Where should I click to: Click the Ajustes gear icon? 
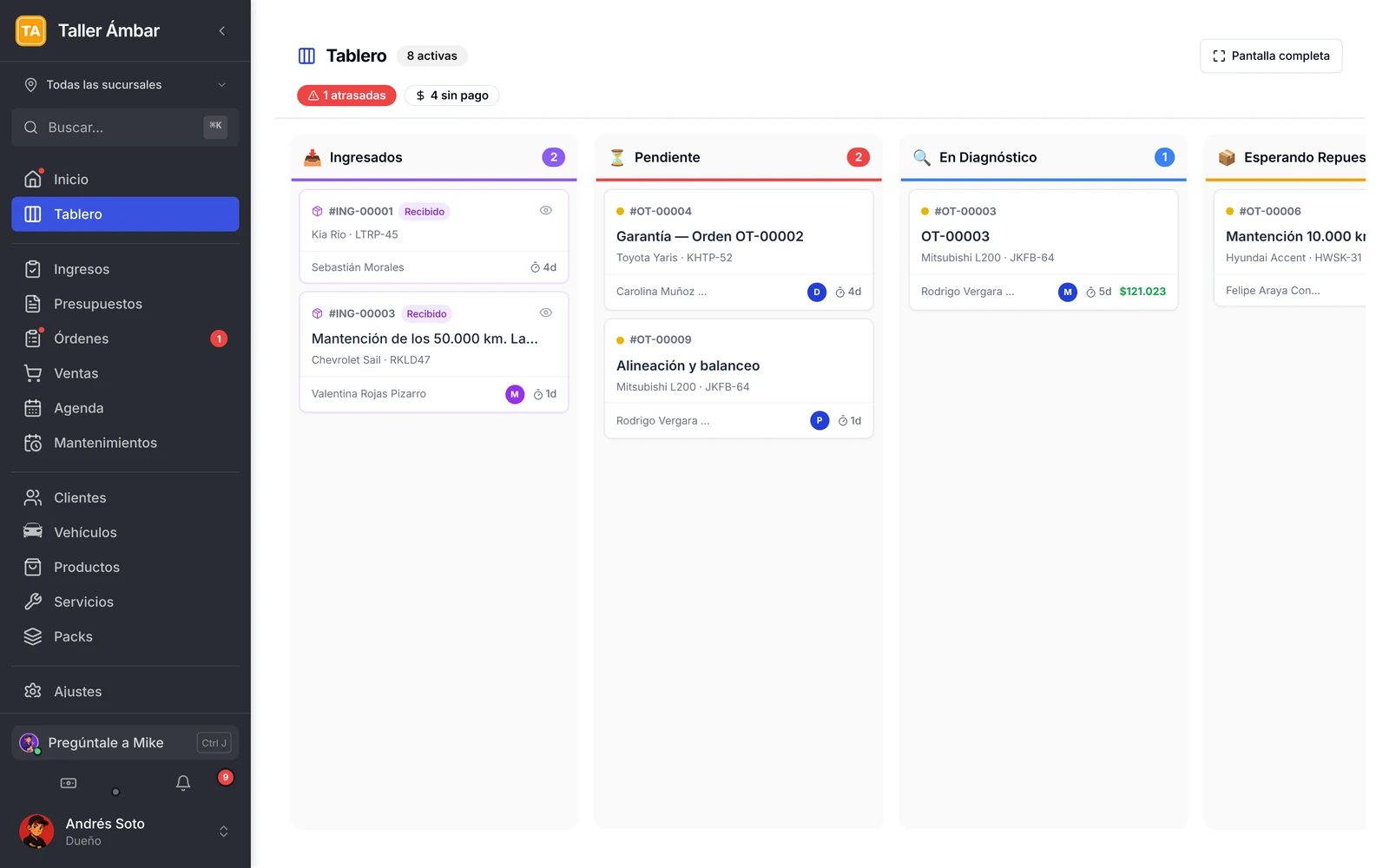(x=33, y=691)
